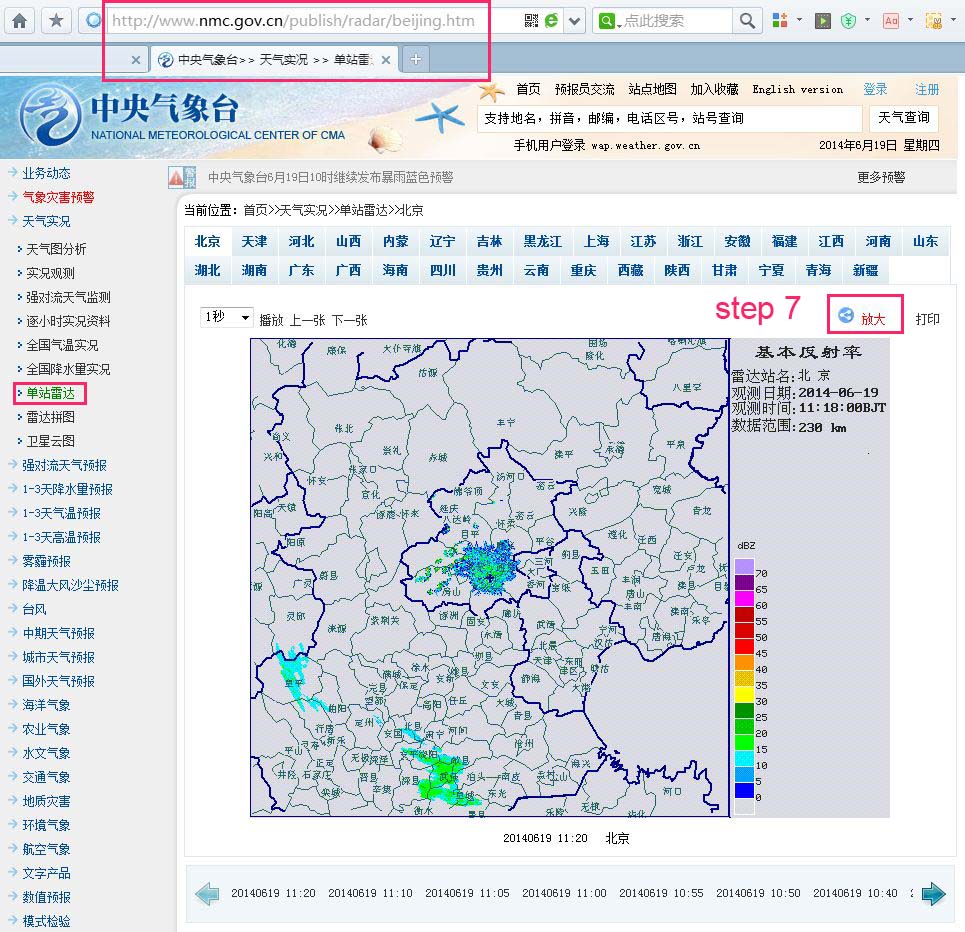Screen dimensions: 965x932
Task: Click the translate Aa toolbar icon
Action: (891, 21)
